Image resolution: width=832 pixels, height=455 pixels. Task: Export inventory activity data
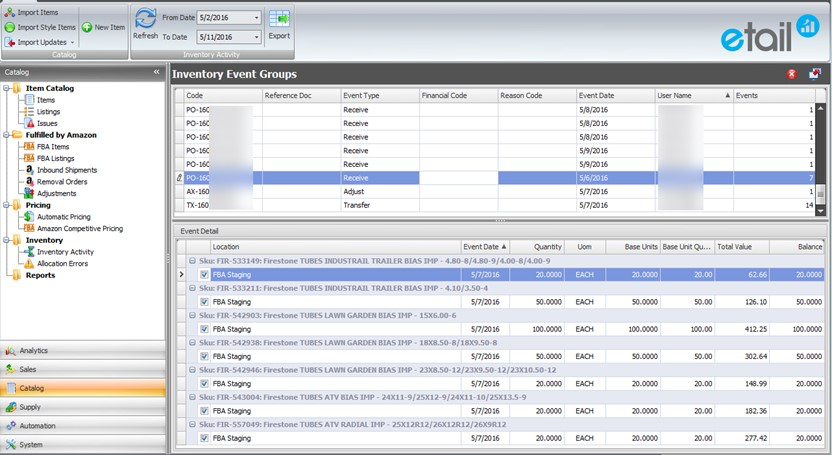[279, 25]
